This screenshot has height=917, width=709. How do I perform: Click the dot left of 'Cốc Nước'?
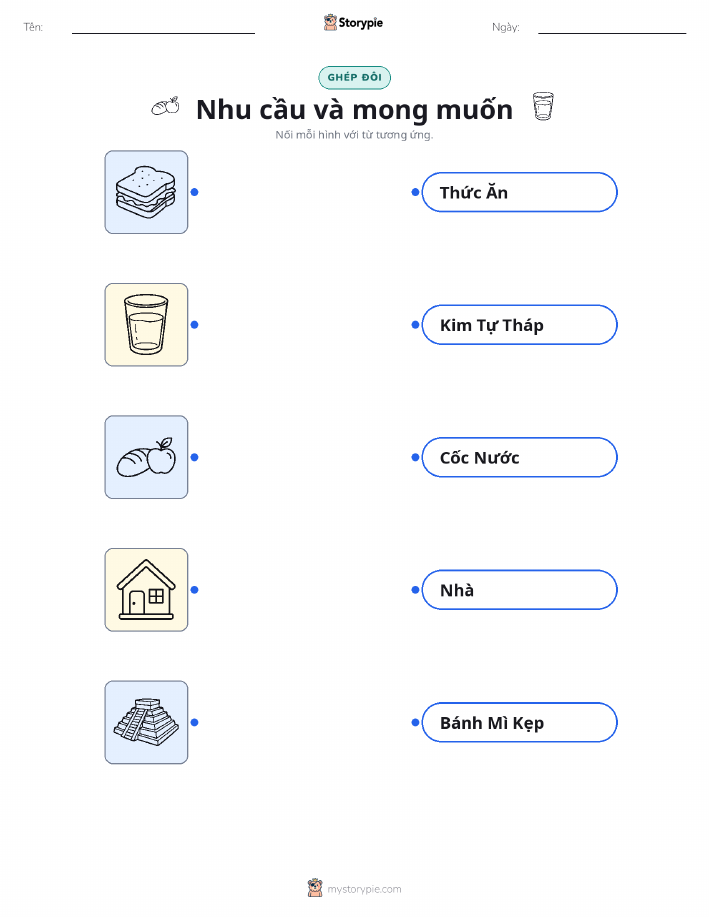[x=415, y=457]
